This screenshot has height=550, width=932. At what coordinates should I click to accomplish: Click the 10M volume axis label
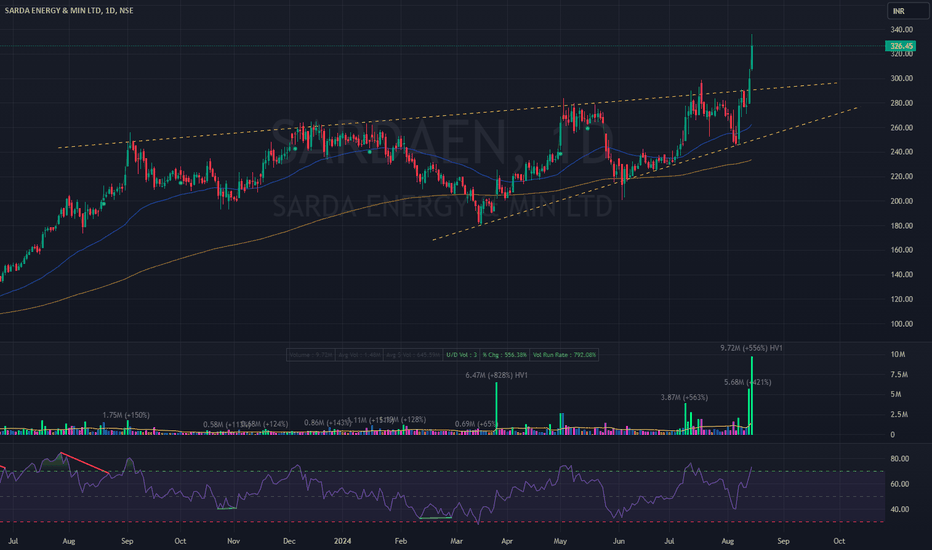898,354
